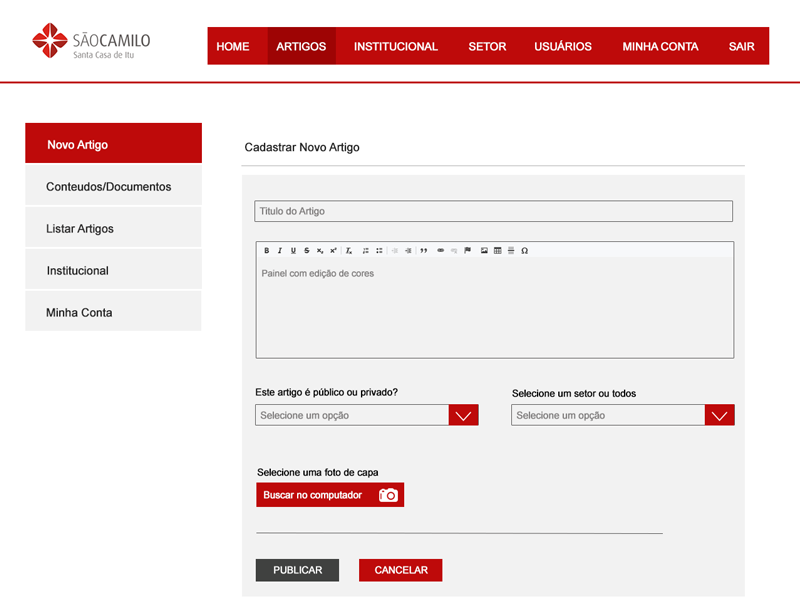The height and width of the screenshot is (600, 800).
Task: Open the special character (Omega) picker
Action: (x=525, y=250)
